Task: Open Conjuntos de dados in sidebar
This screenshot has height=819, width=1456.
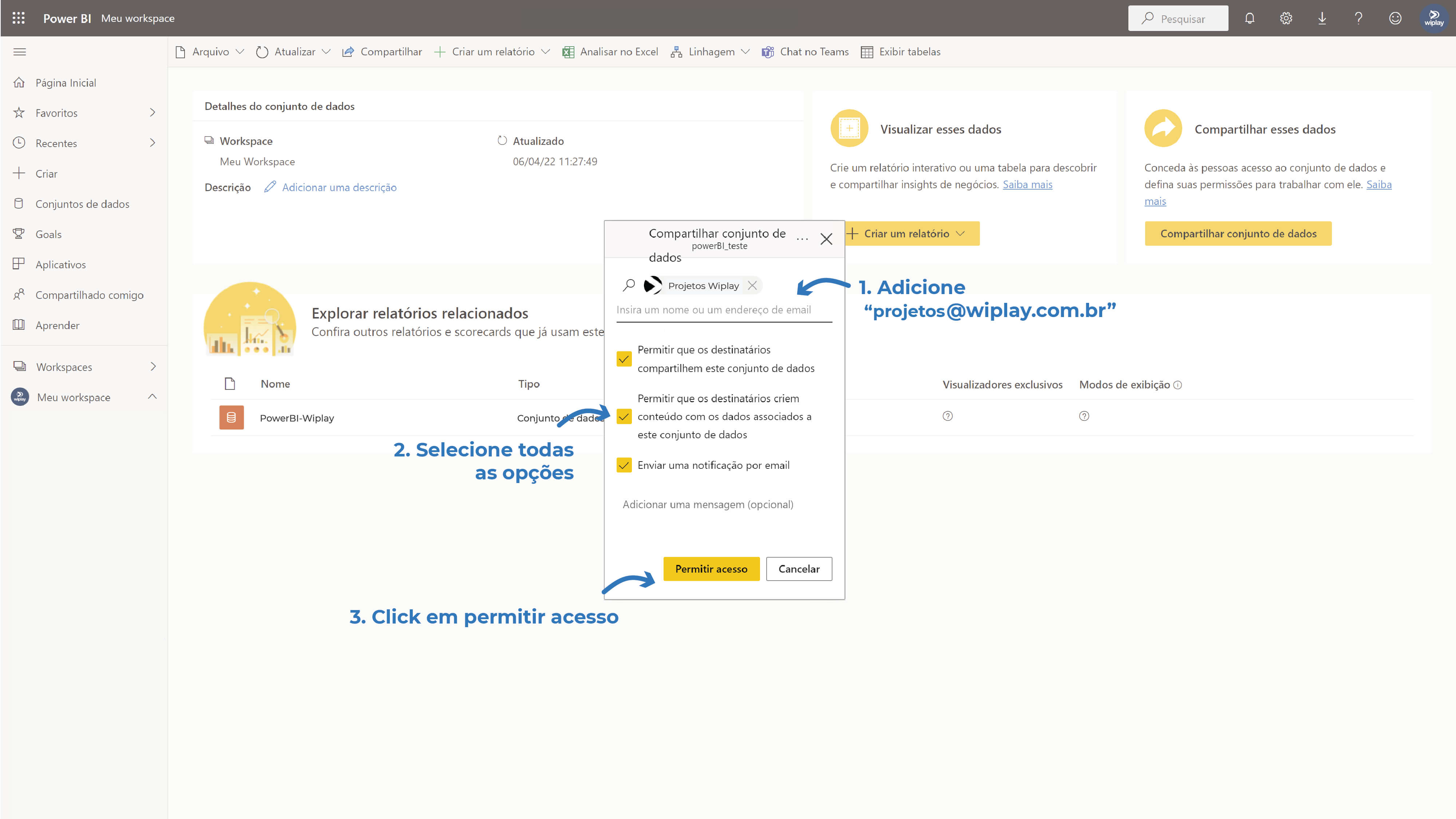Action: coord(83,204)
